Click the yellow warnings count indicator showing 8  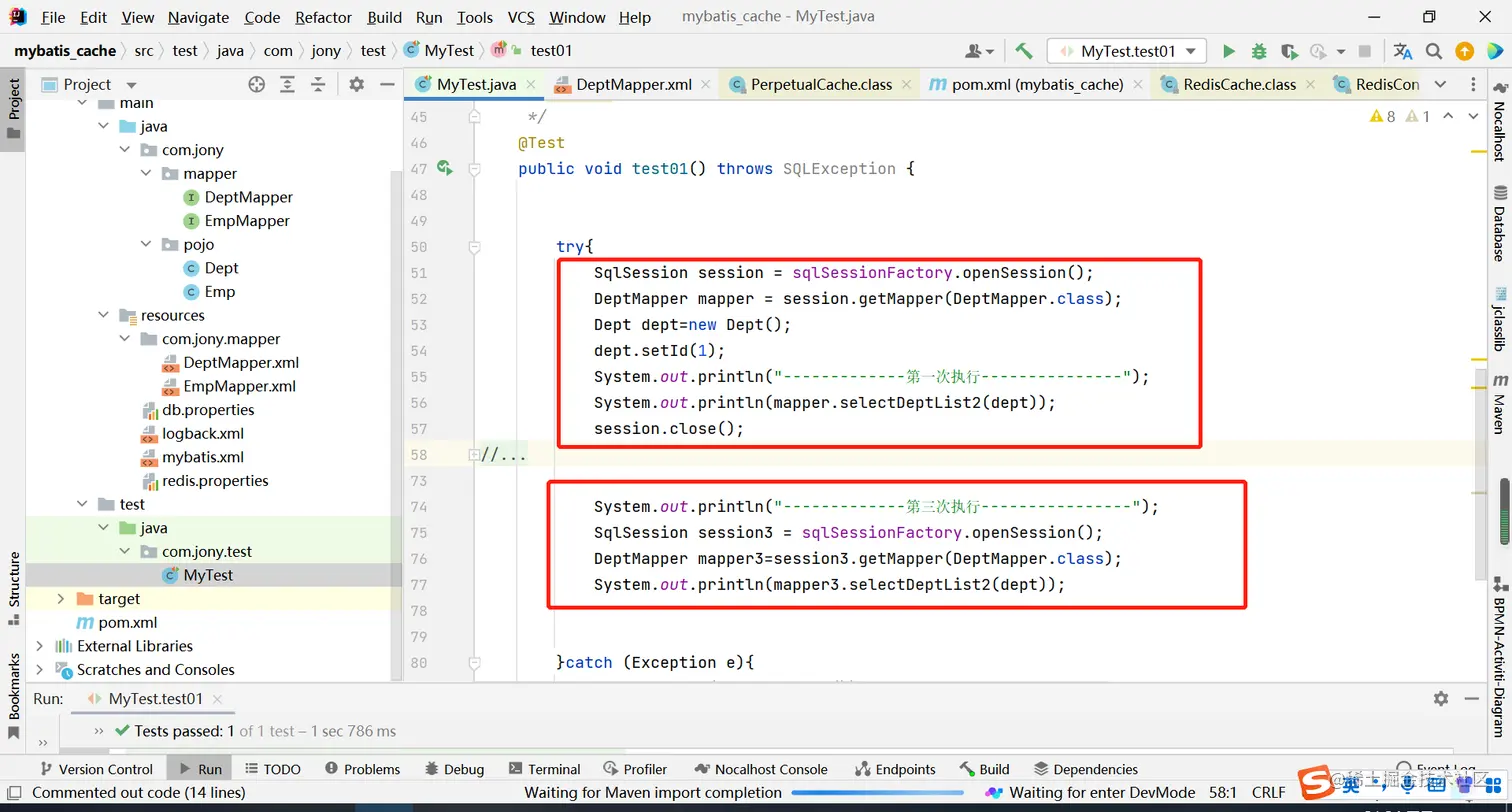[1382, 117]
